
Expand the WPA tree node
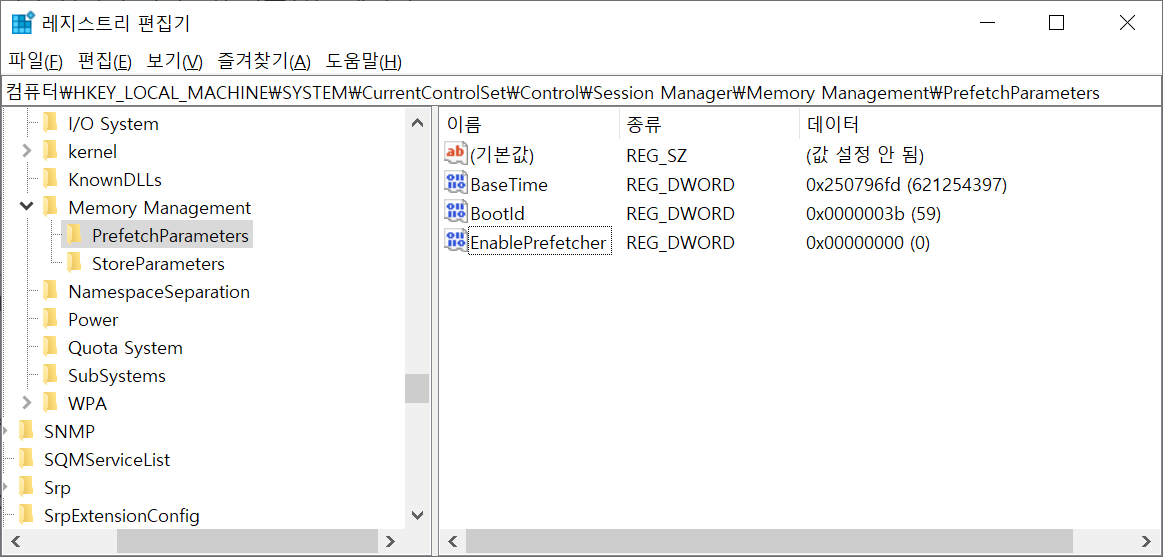point(27,403)
